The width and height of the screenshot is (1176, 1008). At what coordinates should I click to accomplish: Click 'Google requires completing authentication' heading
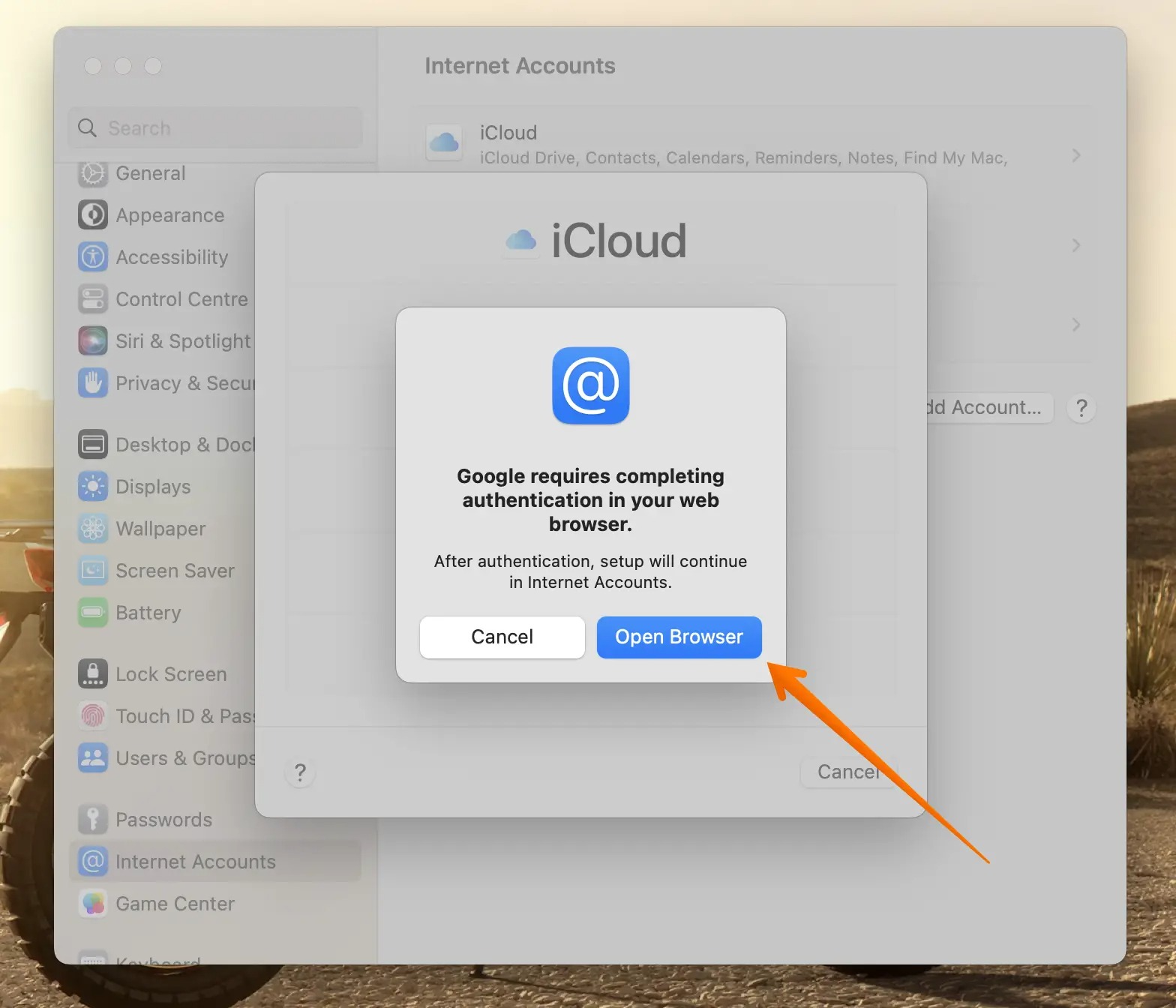coord(591,499)
